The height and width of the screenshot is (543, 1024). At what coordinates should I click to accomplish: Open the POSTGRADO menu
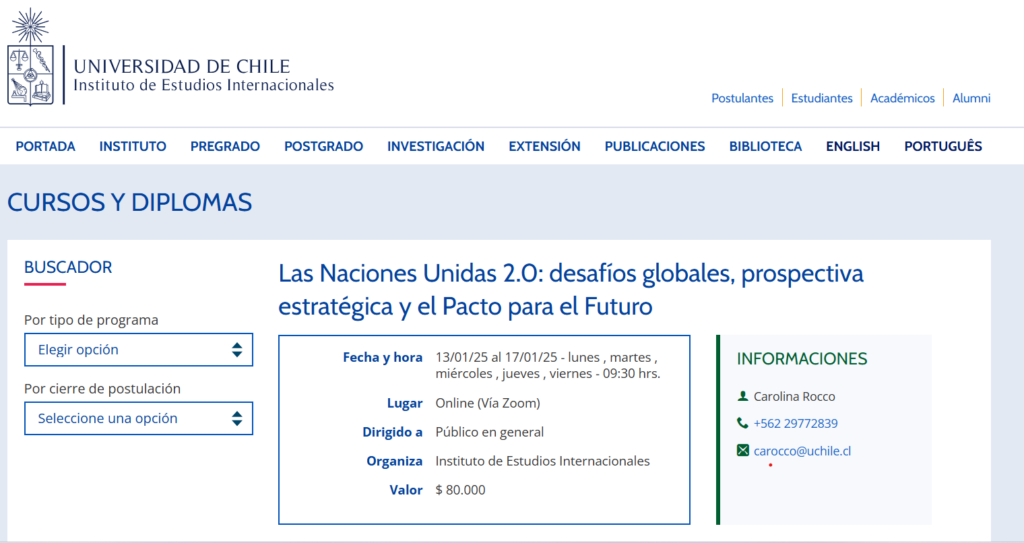coord(323,146)
